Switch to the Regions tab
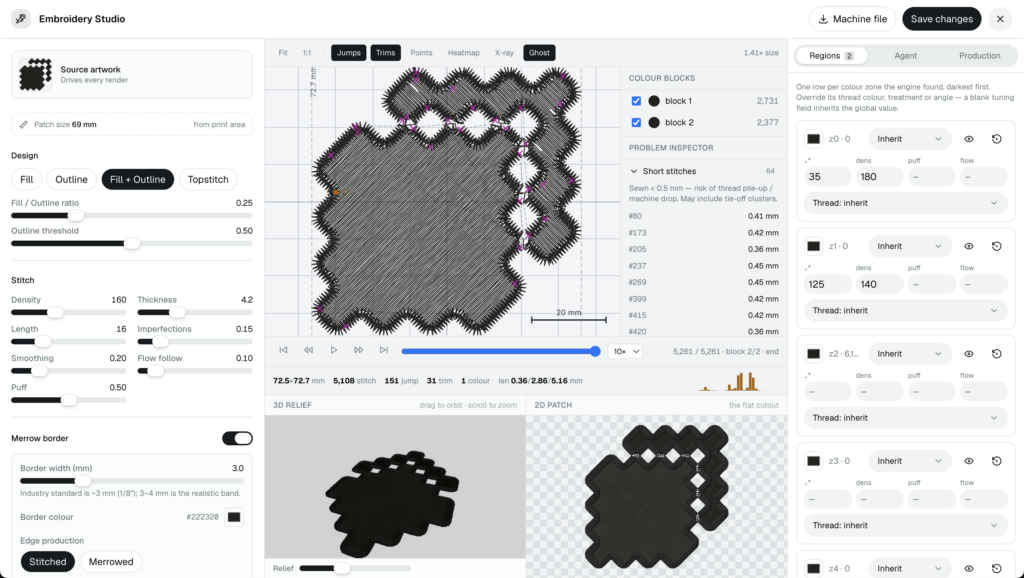 831,56
